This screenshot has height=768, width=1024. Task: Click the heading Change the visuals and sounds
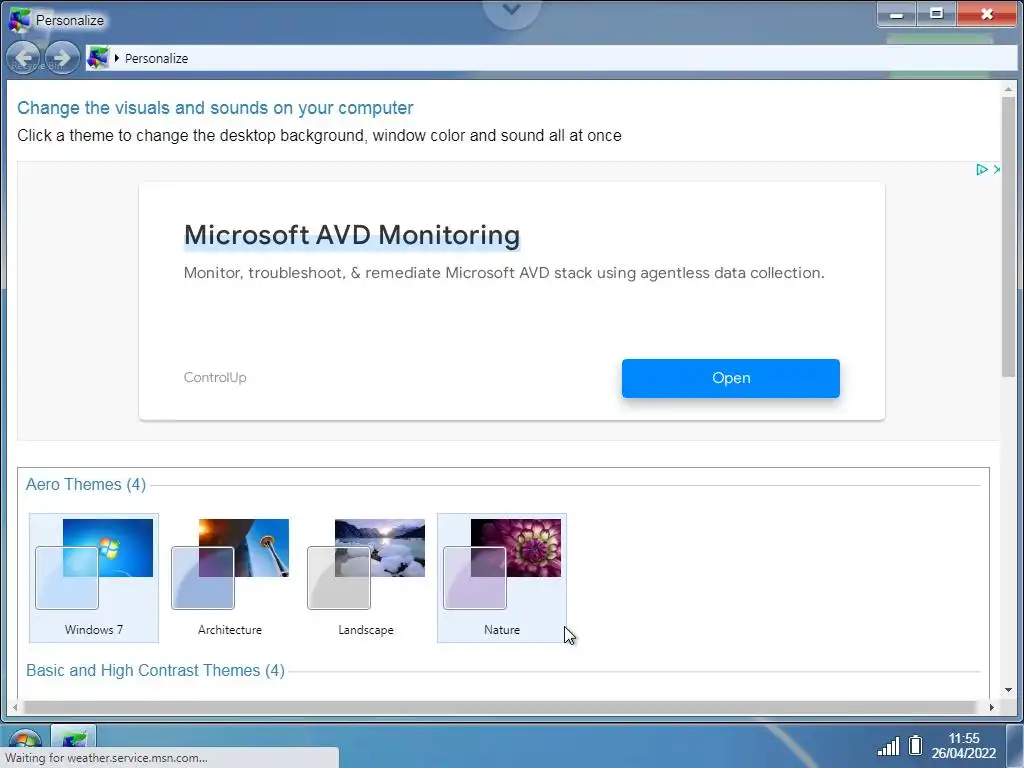tap(215, 108)
